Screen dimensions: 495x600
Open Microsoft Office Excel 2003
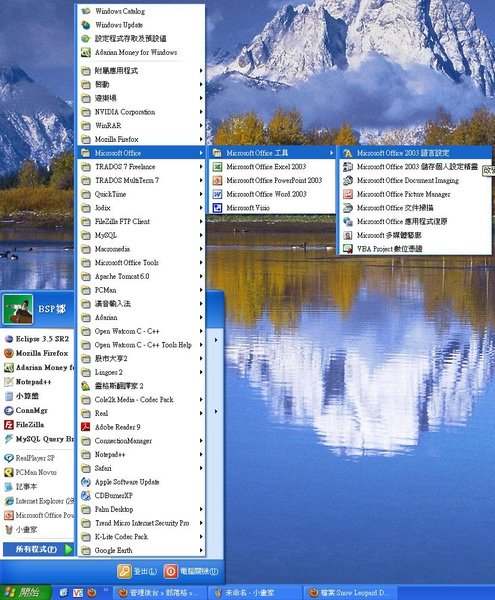click(x=272, y=166)
